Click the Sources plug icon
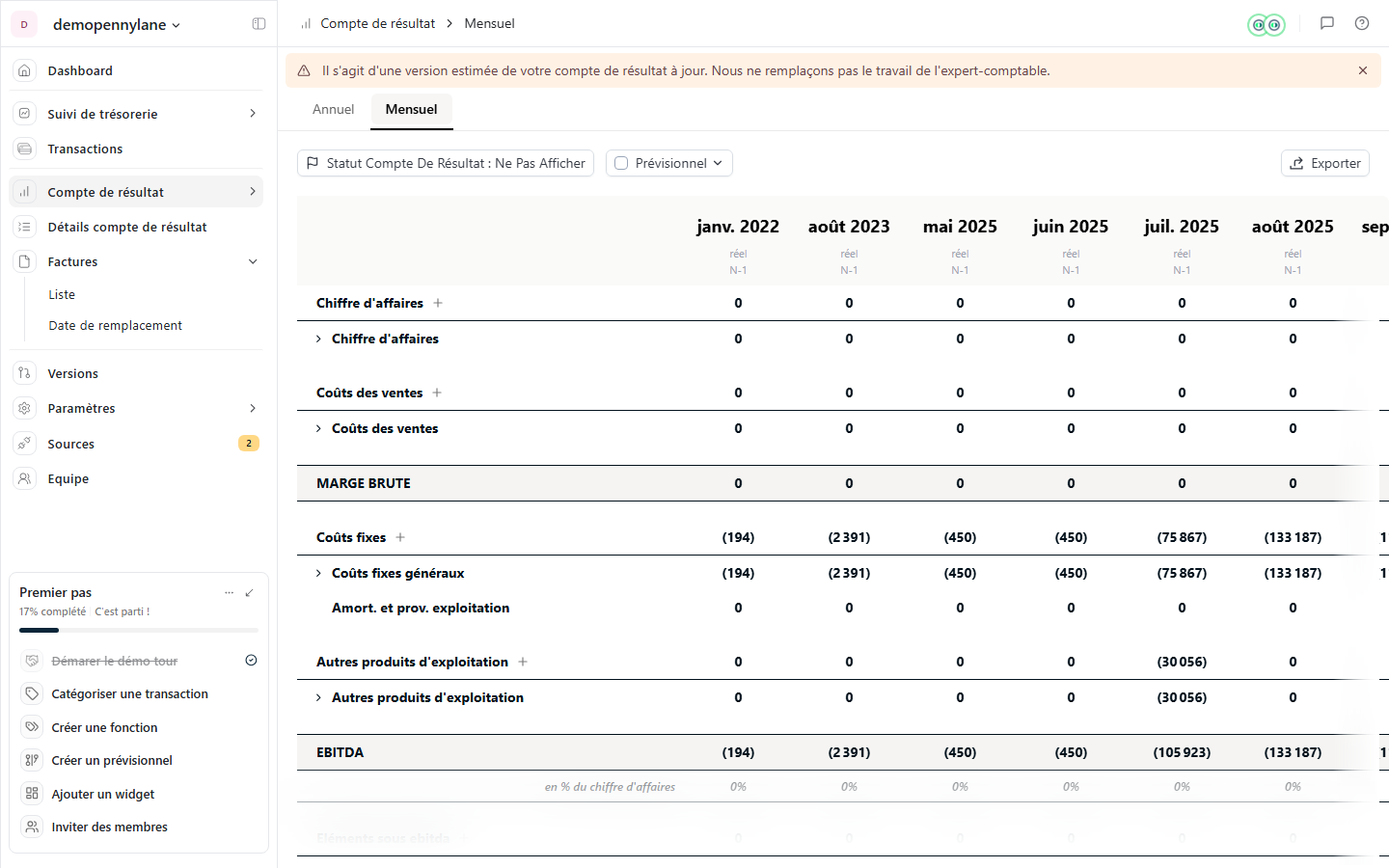This screenshot has width=1389, height=868. pyautogui.click(x=25, y=444)
